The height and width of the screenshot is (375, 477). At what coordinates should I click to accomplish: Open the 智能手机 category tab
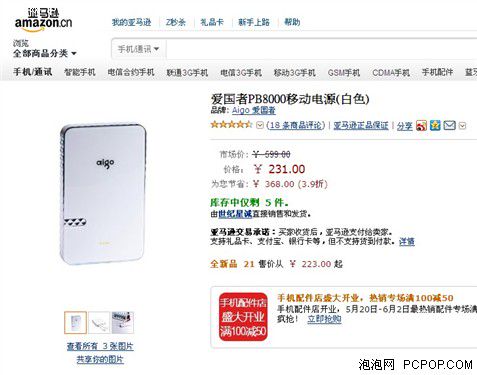[80, 72]
